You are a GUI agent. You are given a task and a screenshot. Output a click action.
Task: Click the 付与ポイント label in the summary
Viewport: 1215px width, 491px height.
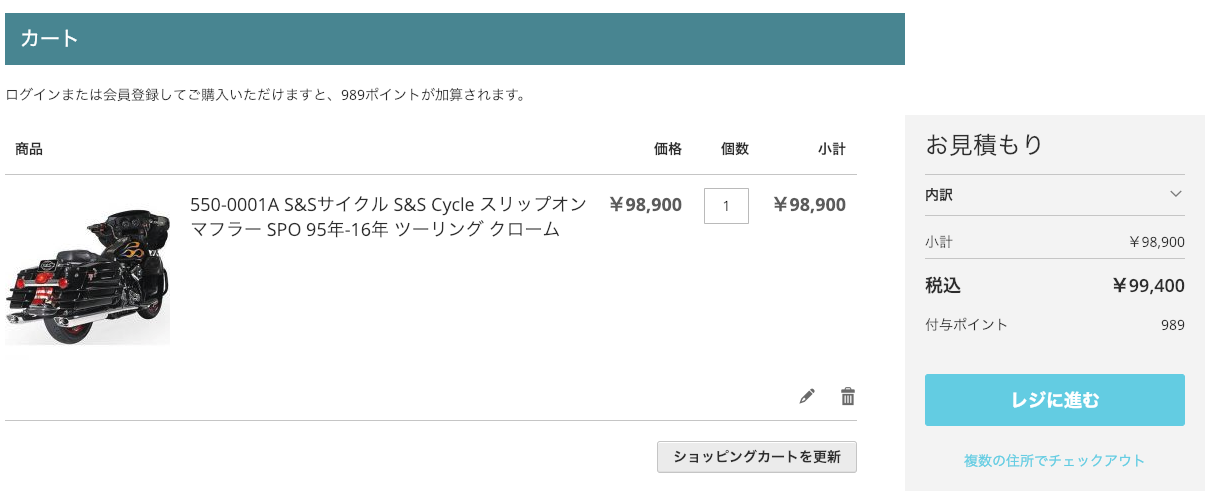tap(966, 324)
